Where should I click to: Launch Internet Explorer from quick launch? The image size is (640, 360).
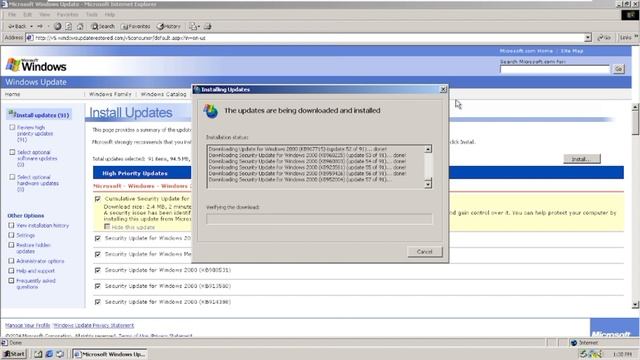(x=49, y=354)
